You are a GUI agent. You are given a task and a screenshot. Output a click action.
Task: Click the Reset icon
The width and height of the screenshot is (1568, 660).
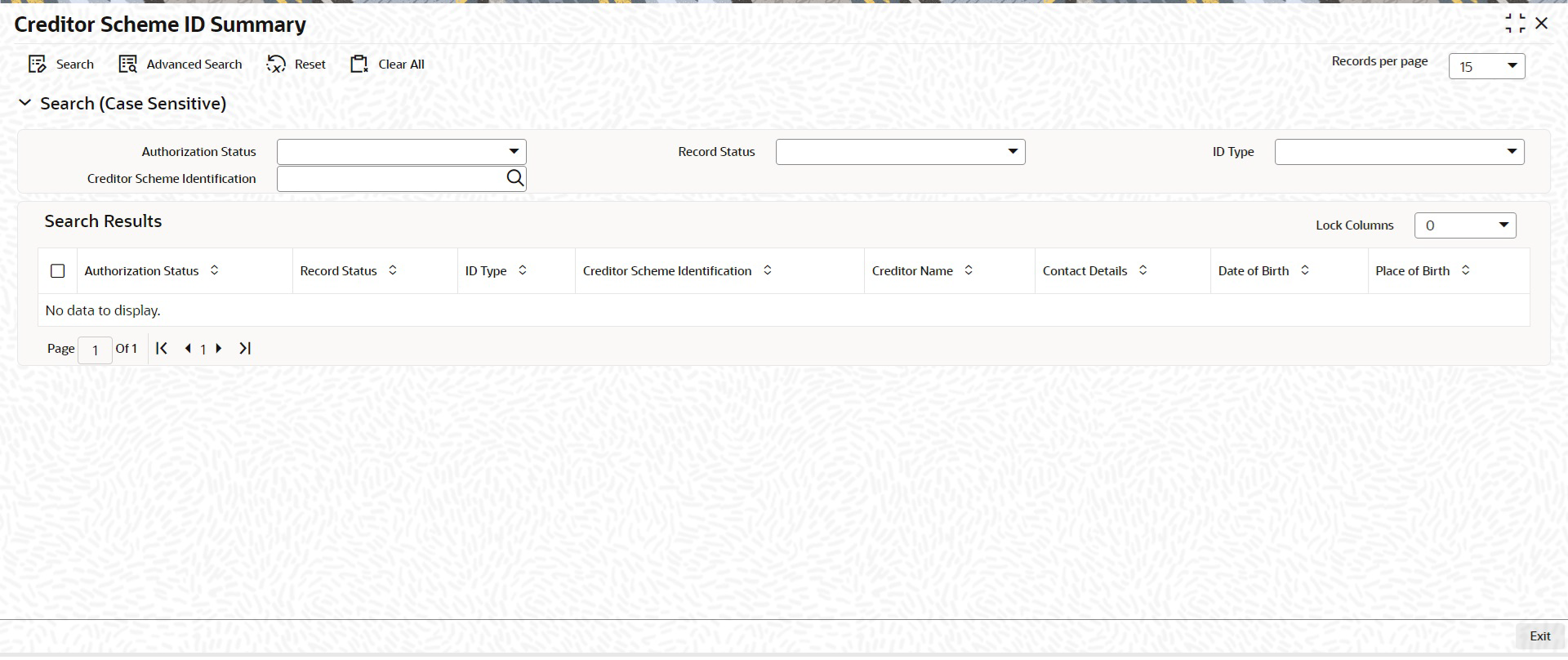(x=276, y=65)
